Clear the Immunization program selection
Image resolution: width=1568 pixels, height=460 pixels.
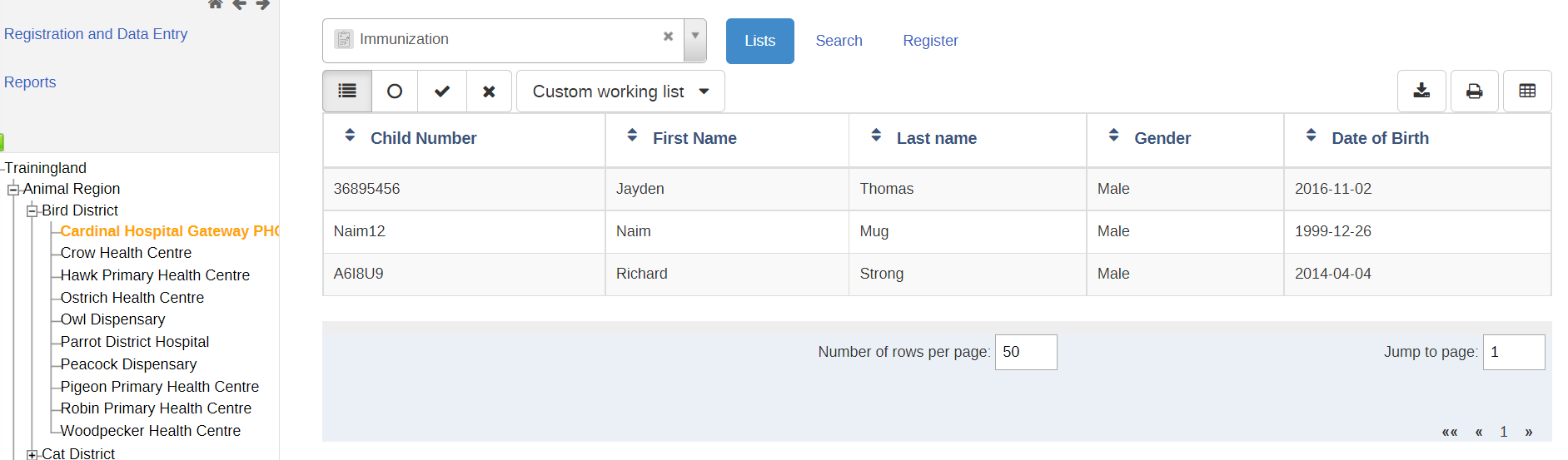pos(668,37)
